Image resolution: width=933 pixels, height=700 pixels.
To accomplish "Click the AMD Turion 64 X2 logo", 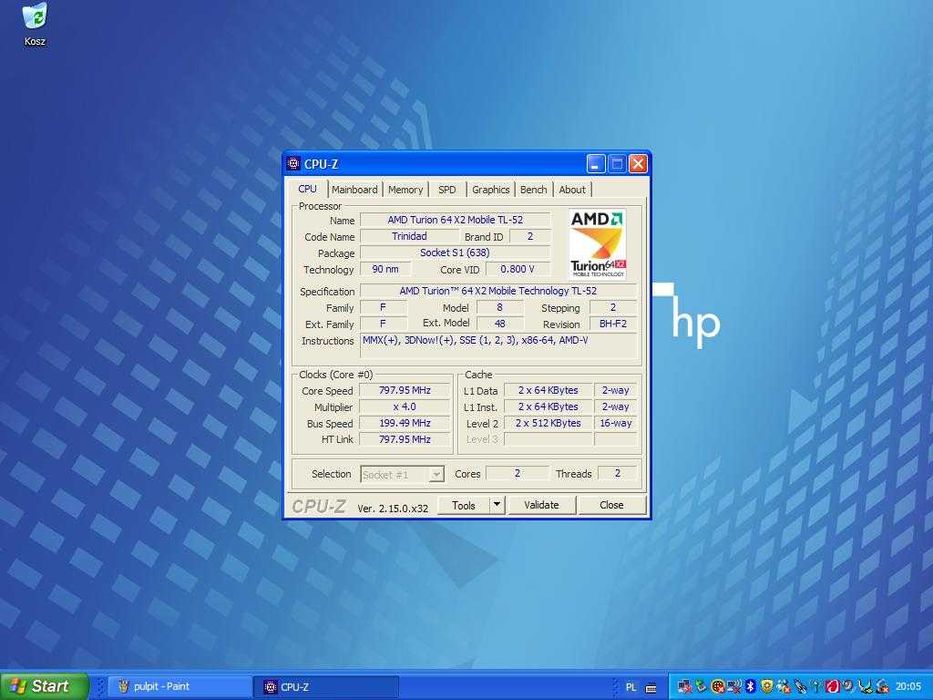I will click(x=597, y=243).
